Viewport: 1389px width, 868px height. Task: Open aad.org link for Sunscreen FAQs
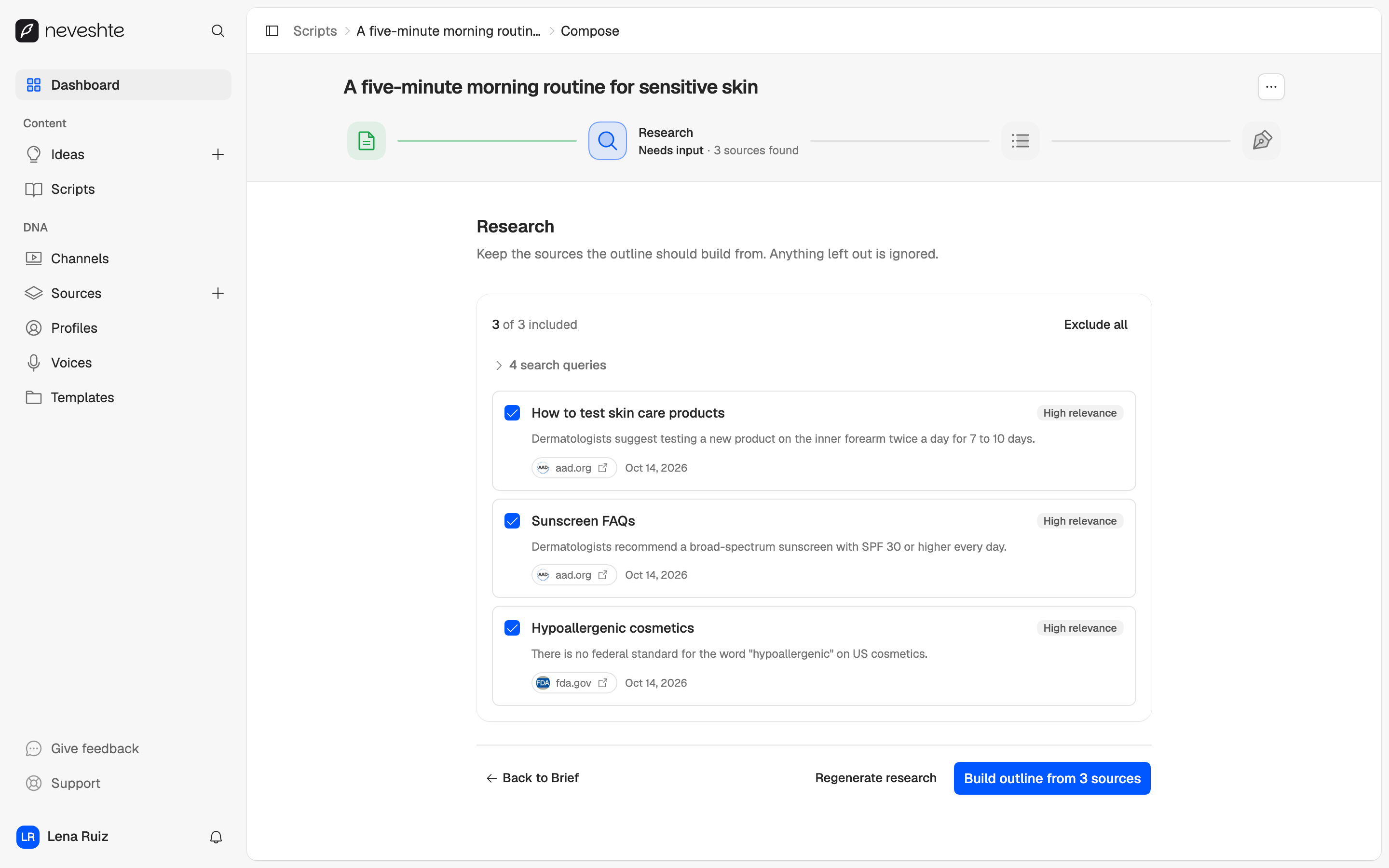coord(574,575)
